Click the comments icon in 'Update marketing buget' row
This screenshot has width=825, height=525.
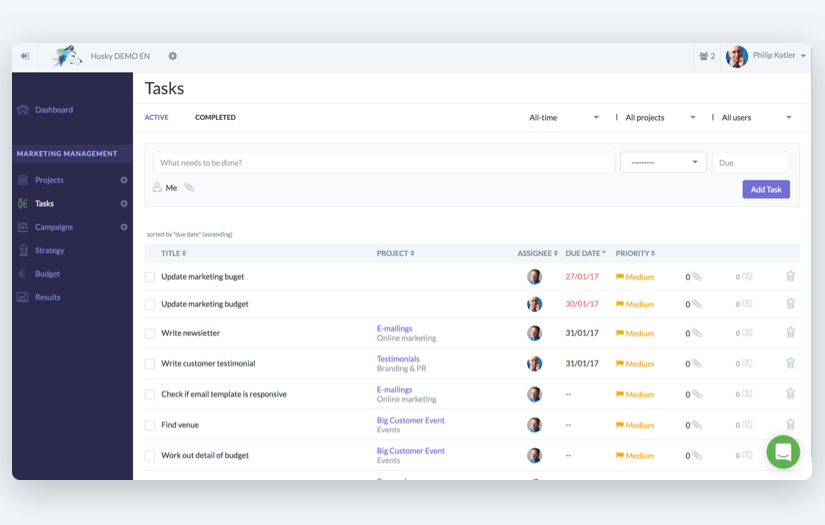(747, 276)
